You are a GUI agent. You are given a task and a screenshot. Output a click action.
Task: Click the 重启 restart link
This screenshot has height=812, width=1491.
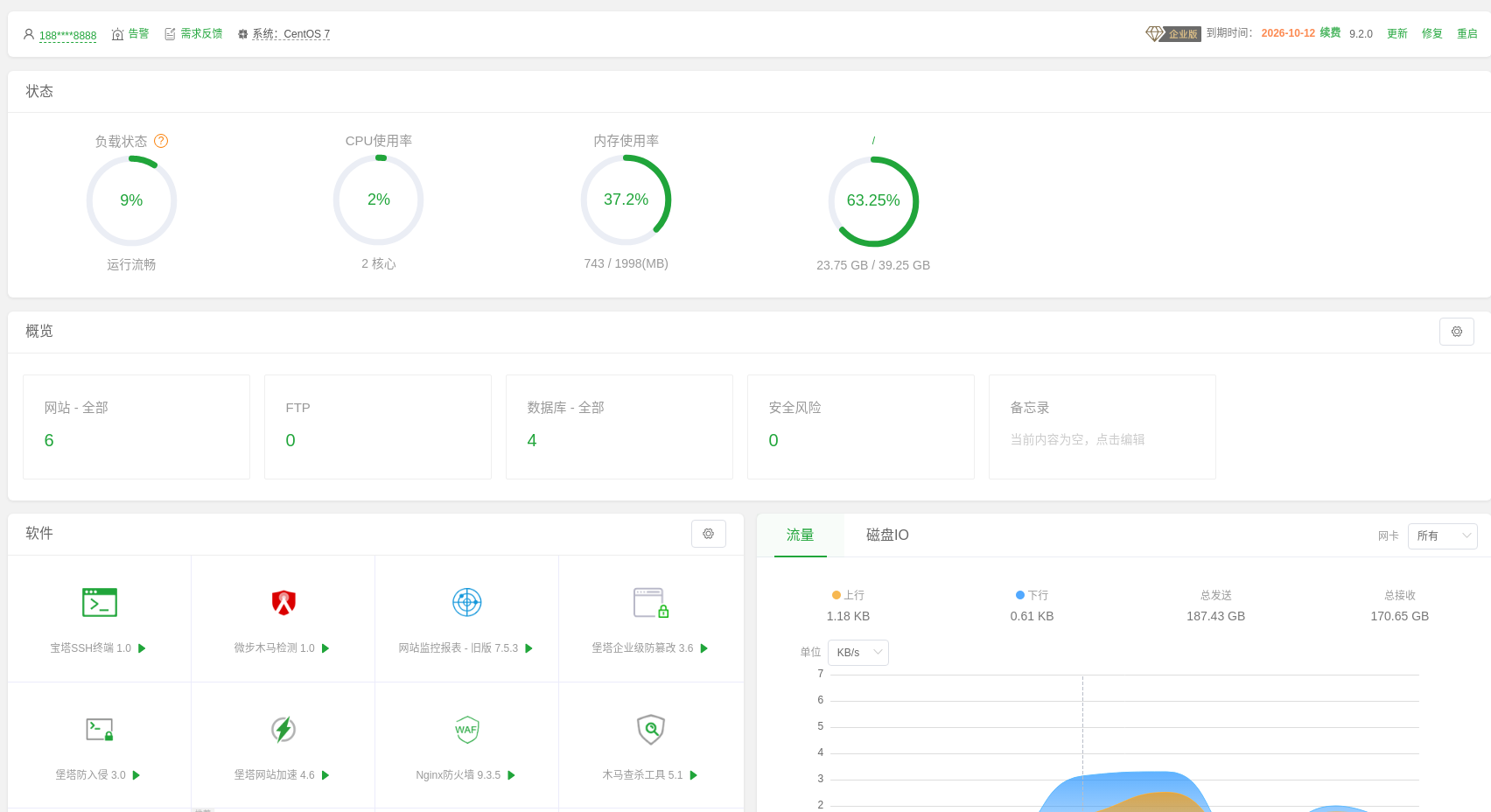point(1467,33)
